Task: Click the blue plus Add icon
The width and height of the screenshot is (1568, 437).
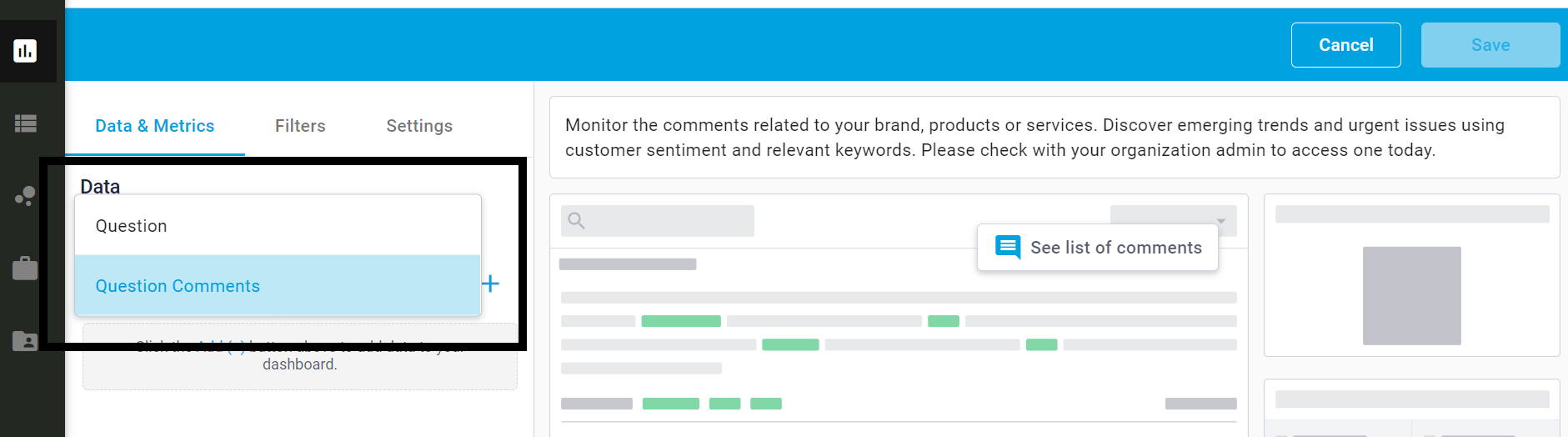Action: tap(490, 284)
